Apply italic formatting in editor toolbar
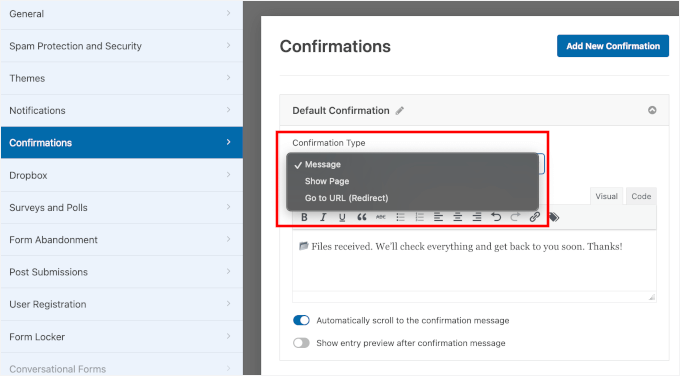Screen dimensions: 680x376 point(323,217)
